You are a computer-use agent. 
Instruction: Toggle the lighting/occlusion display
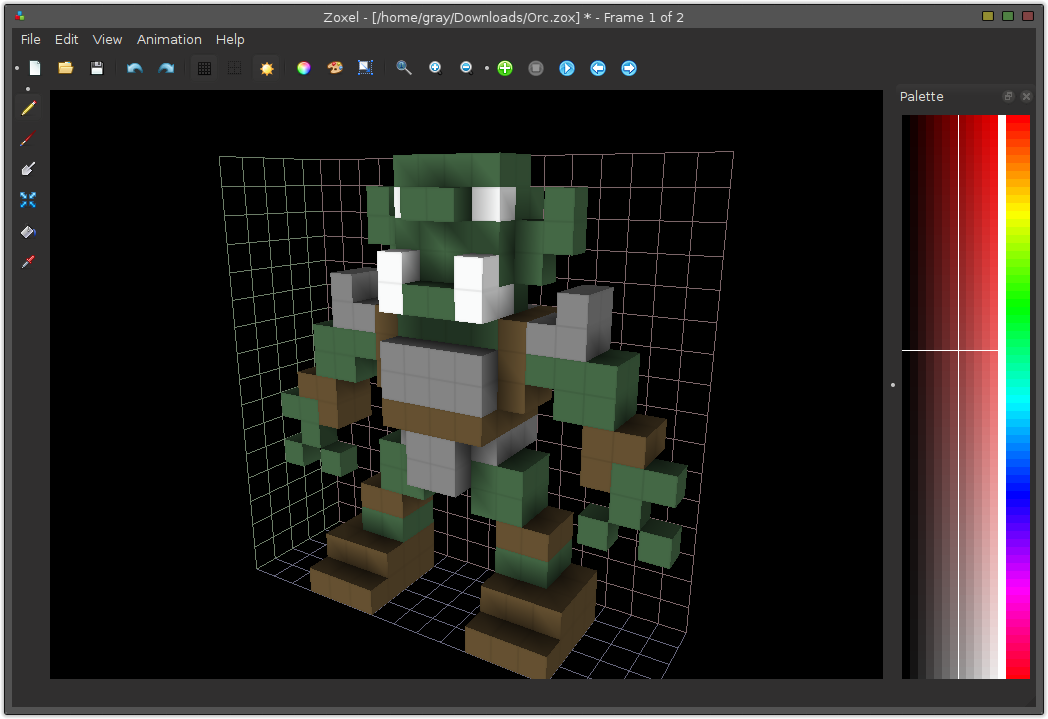pyautogui.click(x=266, y=67)
